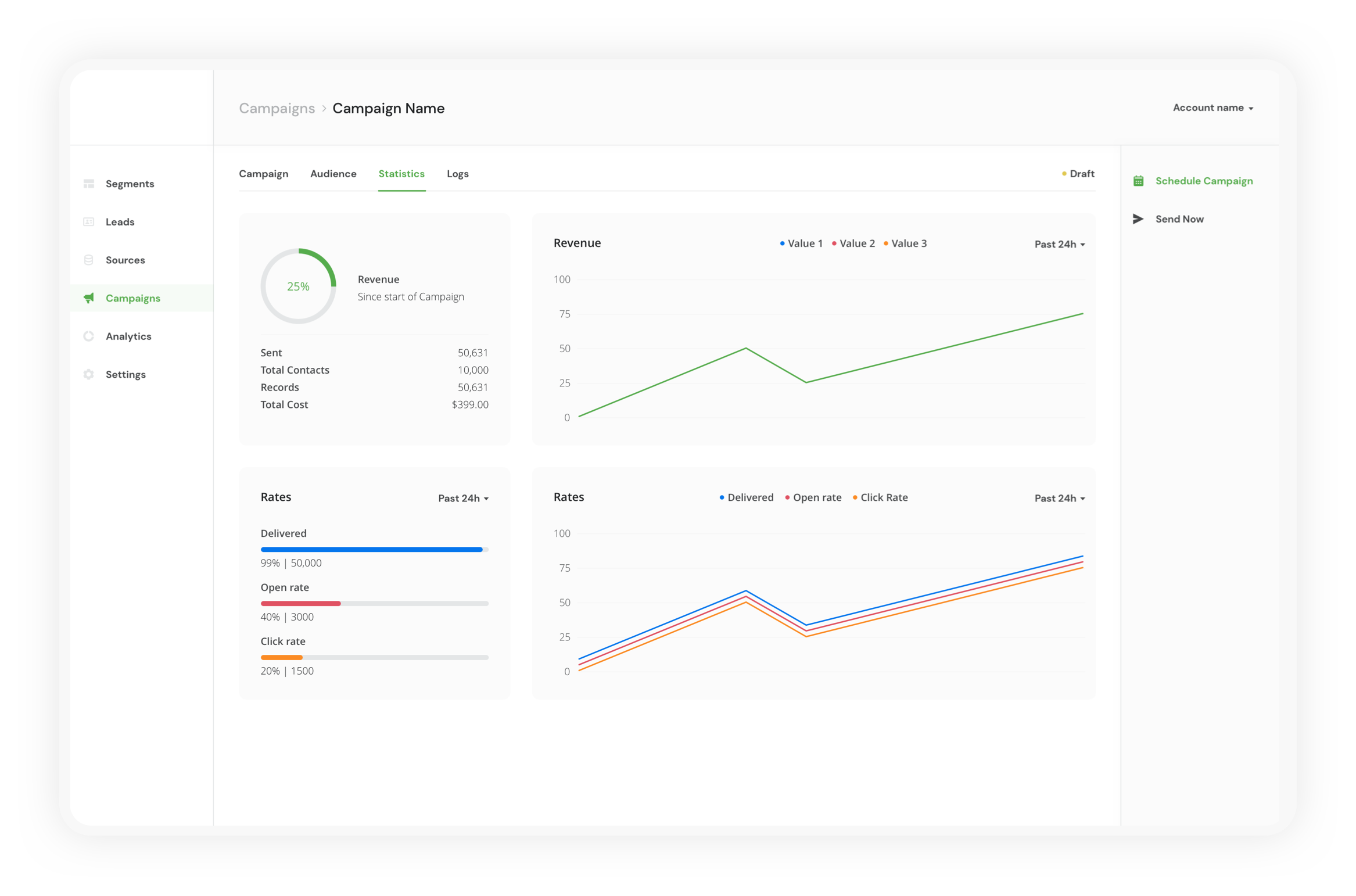Open the Logs tab
The width and height of the screenshot is (1356, 896).
[458, 174]
